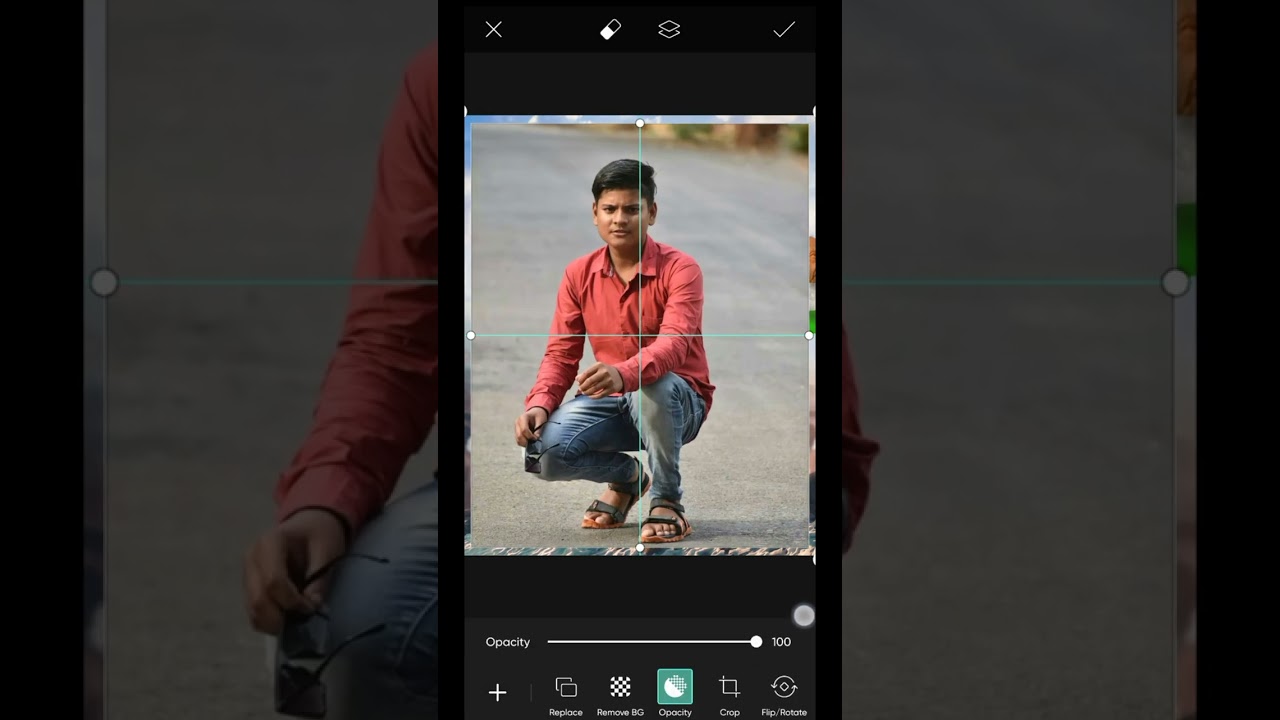Apply changes with the checkmark icon
This screenshot has width=1280, height=720.
coord(784,30)
